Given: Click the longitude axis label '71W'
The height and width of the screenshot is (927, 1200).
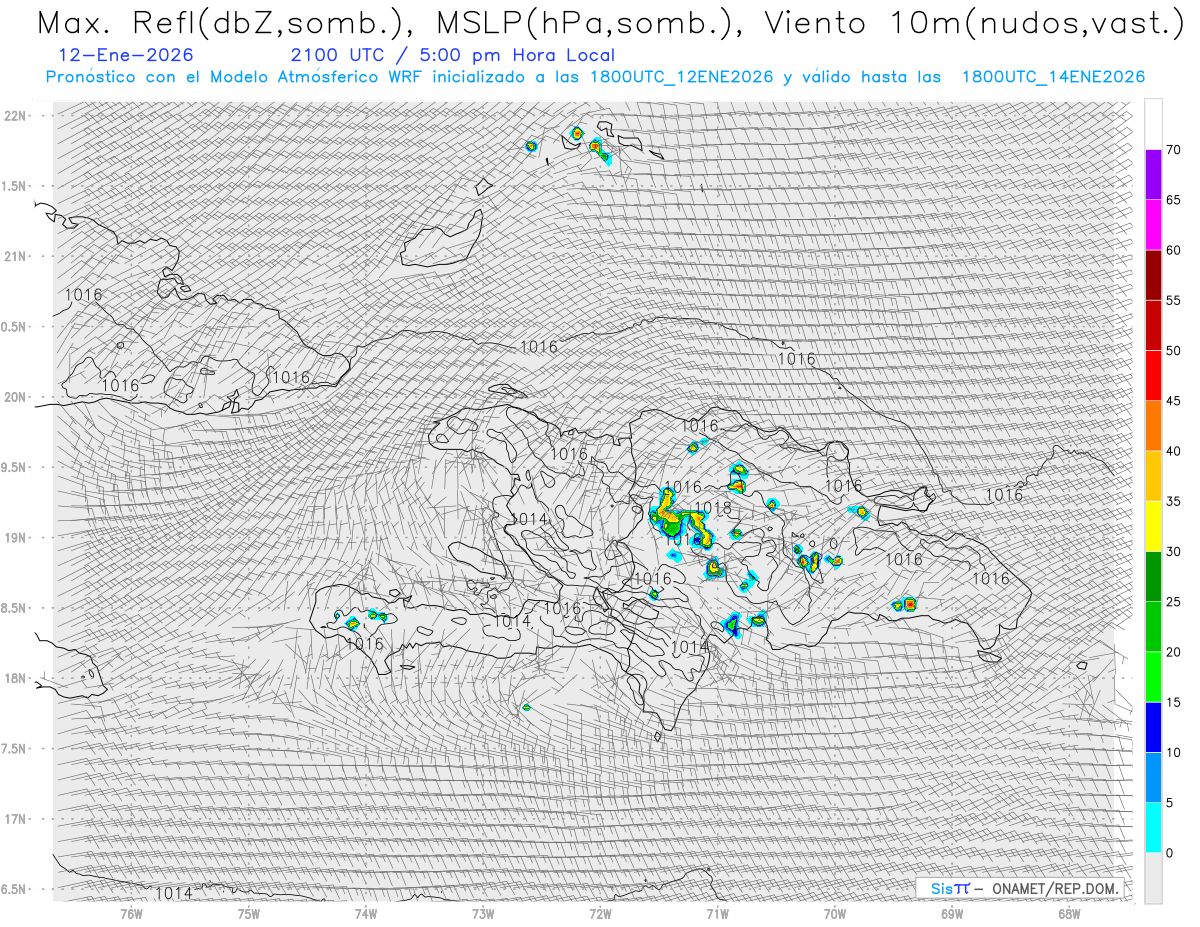Looking at the screenshot, I should [717, 913].
